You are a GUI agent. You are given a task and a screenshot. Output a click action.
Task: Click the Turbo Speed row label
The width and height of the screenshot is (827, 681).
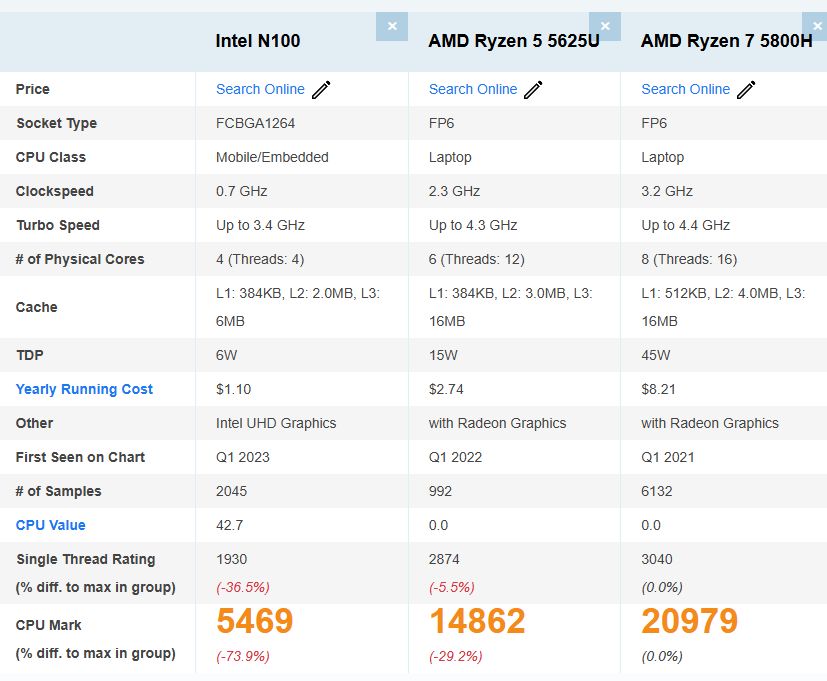57,225
